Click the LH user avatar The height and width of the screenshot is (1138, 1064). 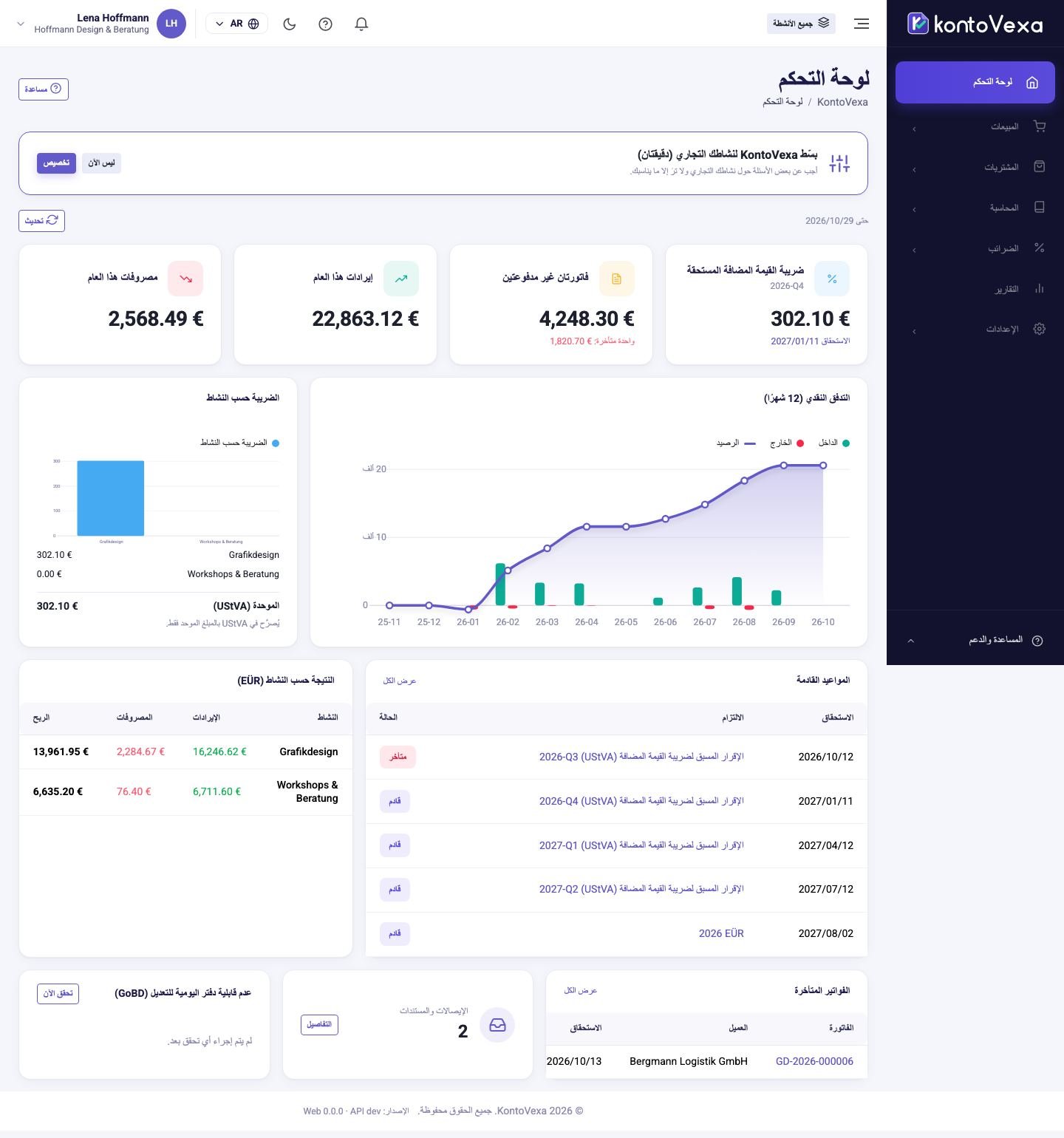(171, 24)
